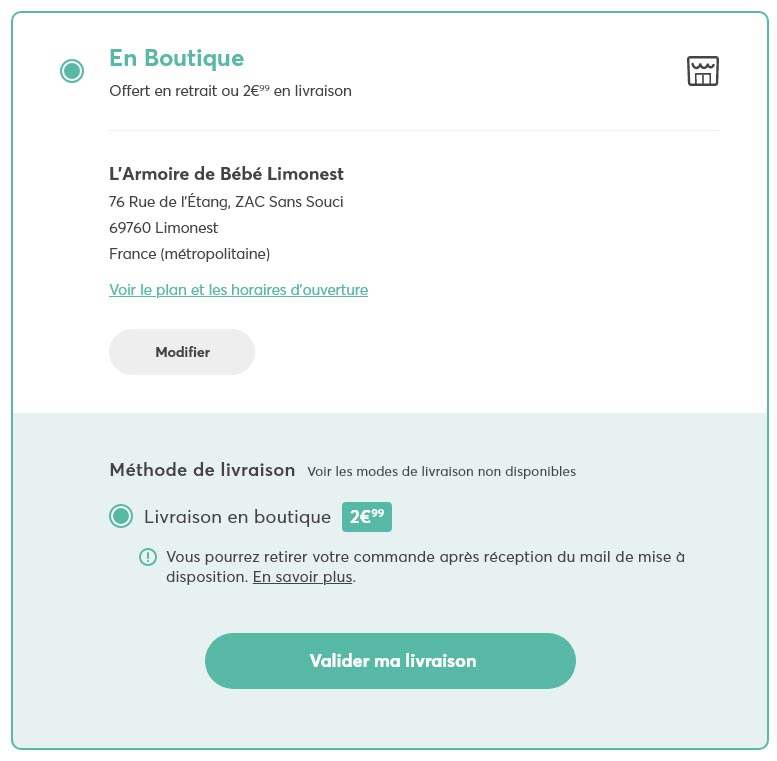Click the Méthode de livraison heading
777x761 pixels.
pyautogui.click(x=202, y=470)
